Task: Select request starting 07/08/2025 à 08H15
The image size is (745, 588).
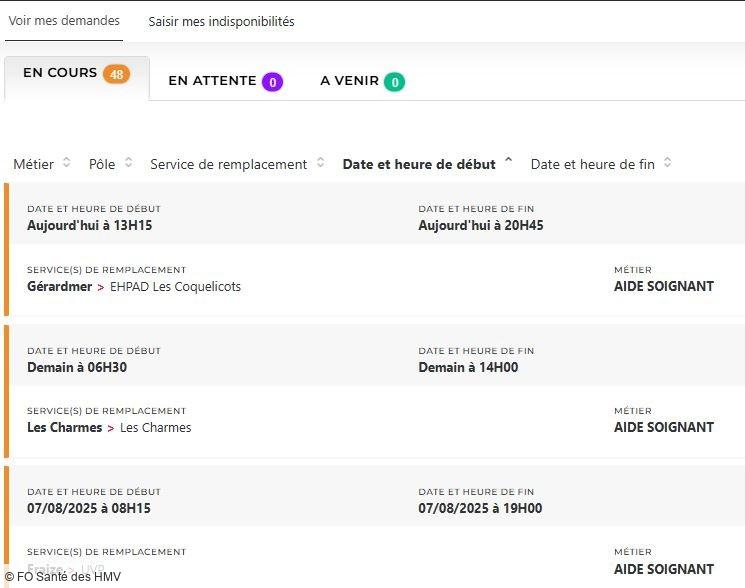Action: click(89, 508)
